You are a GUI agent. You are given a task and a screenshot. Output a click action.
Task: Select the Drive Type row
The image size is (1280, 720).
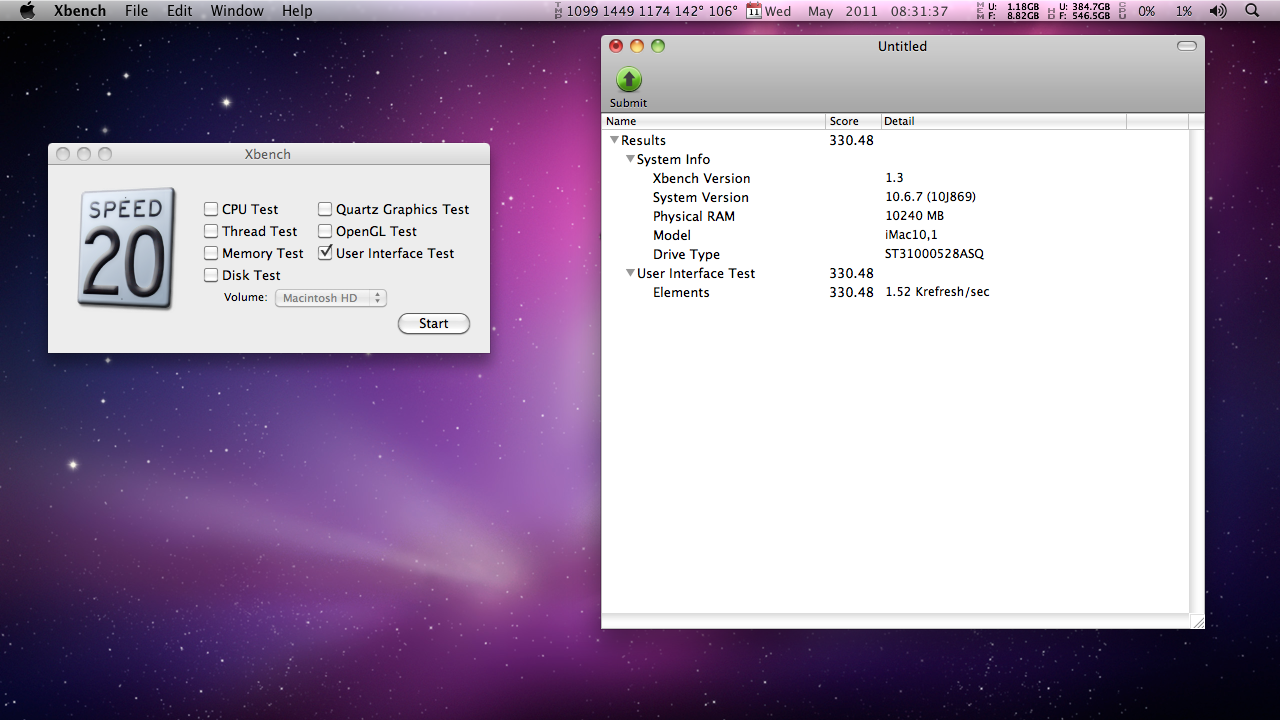[x=895, y=254]
